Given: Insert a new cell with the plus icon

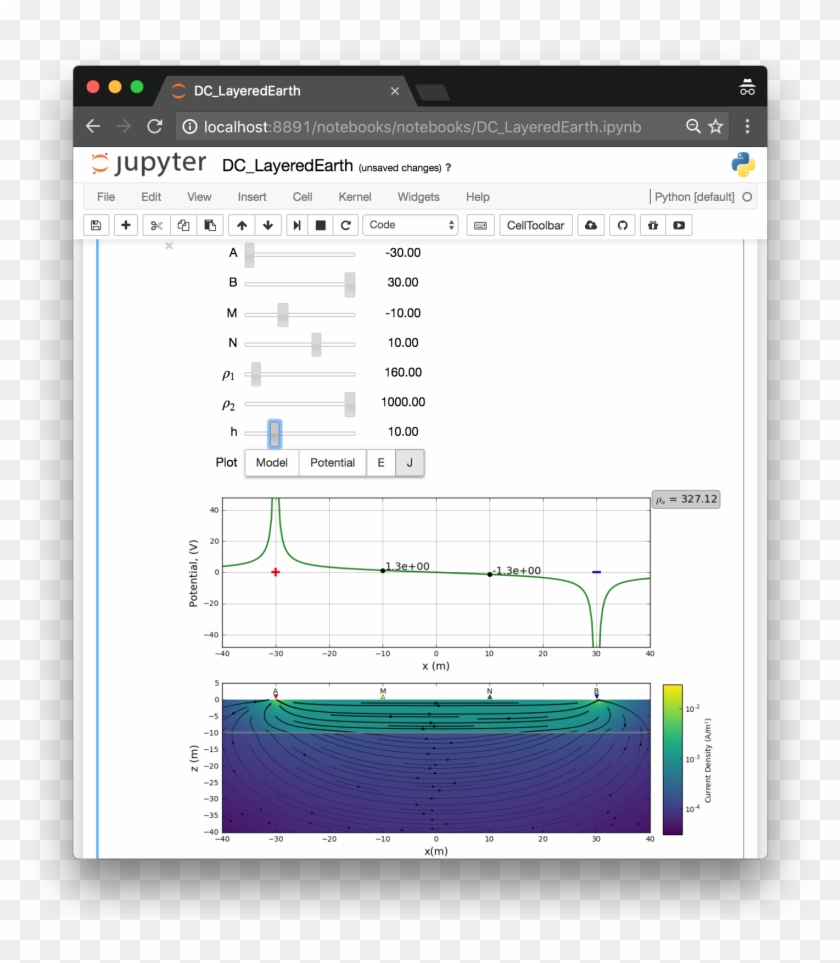Looking at the screenshot, I should pos(124,225).
